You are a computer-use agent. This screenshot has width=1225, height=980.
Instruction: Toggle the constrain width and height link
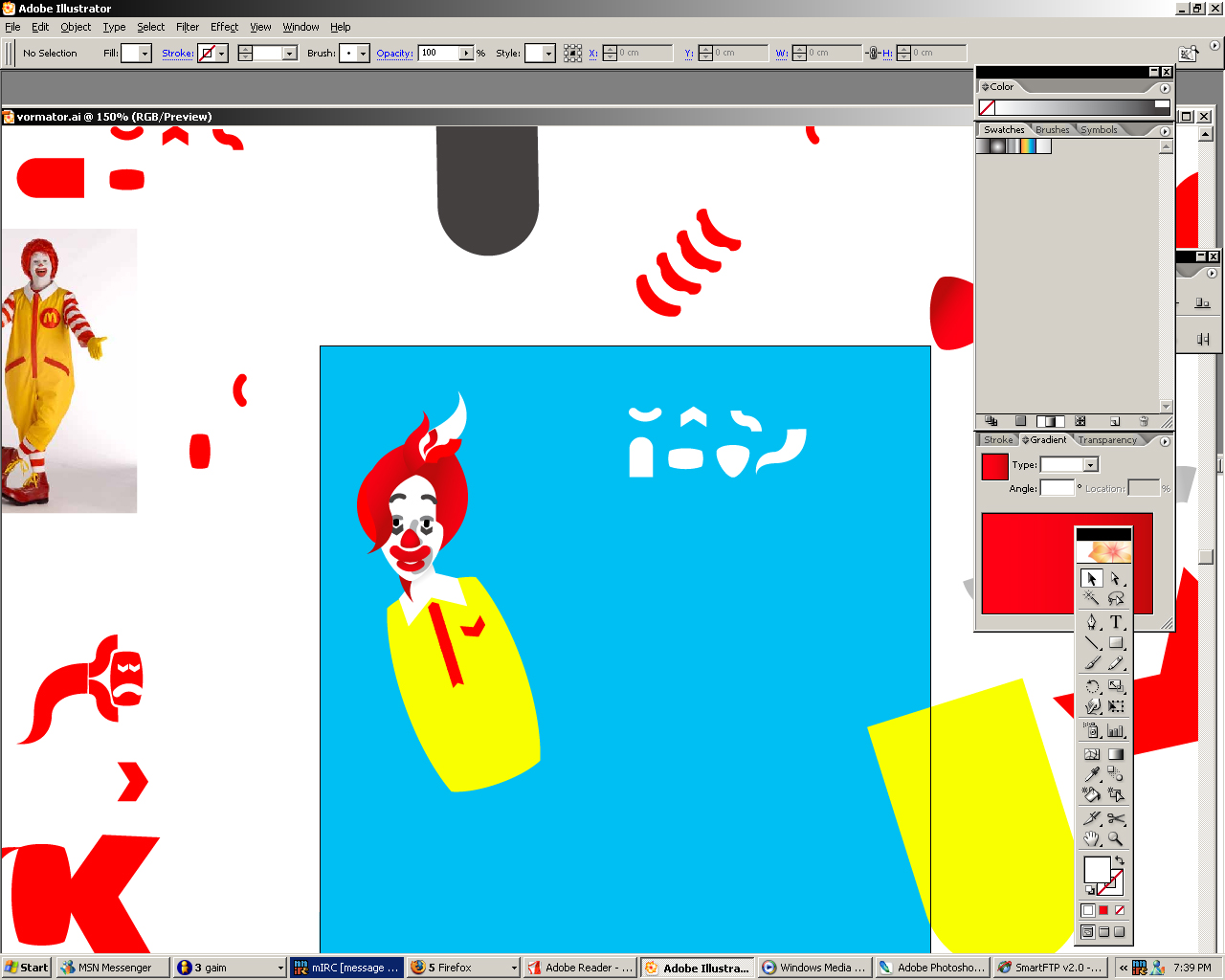(x=872, y=54)
